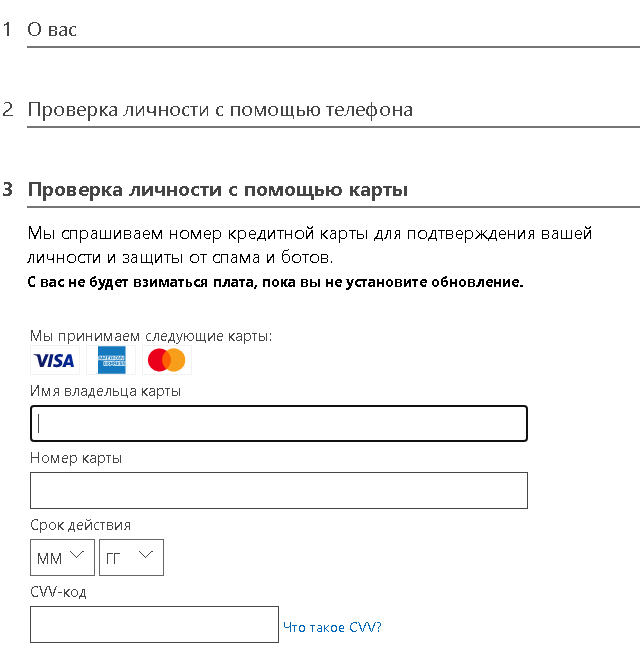The width and height of the screenshot is (640, 652).
Task: Open the ММ expiration month dropdown
Action: pos(62,557)
